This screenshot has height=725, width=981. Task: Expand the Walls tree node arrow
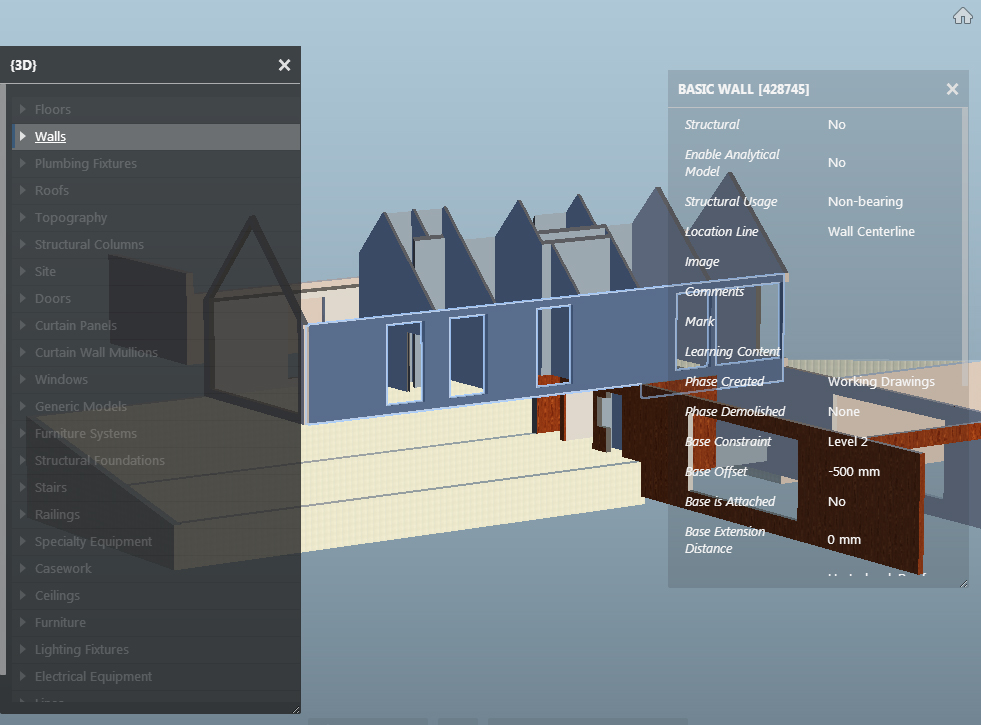point(22,136)
